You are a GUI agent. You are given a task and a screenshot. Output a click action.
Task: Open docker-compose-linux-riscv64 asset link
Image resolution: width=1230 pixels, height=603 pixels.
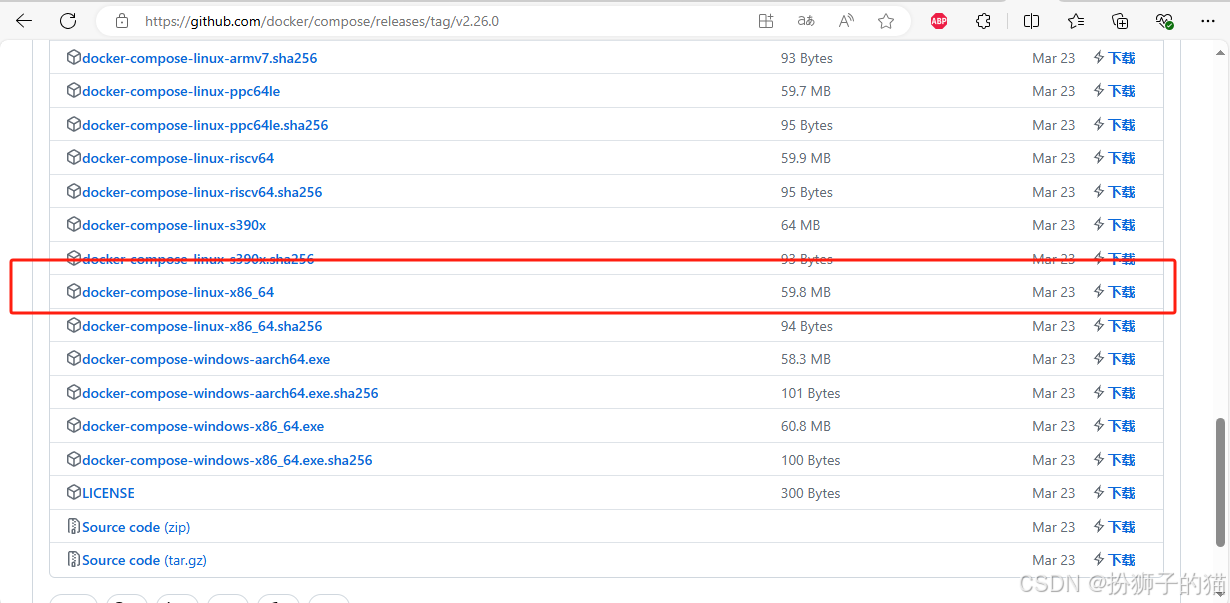(178, 158)
